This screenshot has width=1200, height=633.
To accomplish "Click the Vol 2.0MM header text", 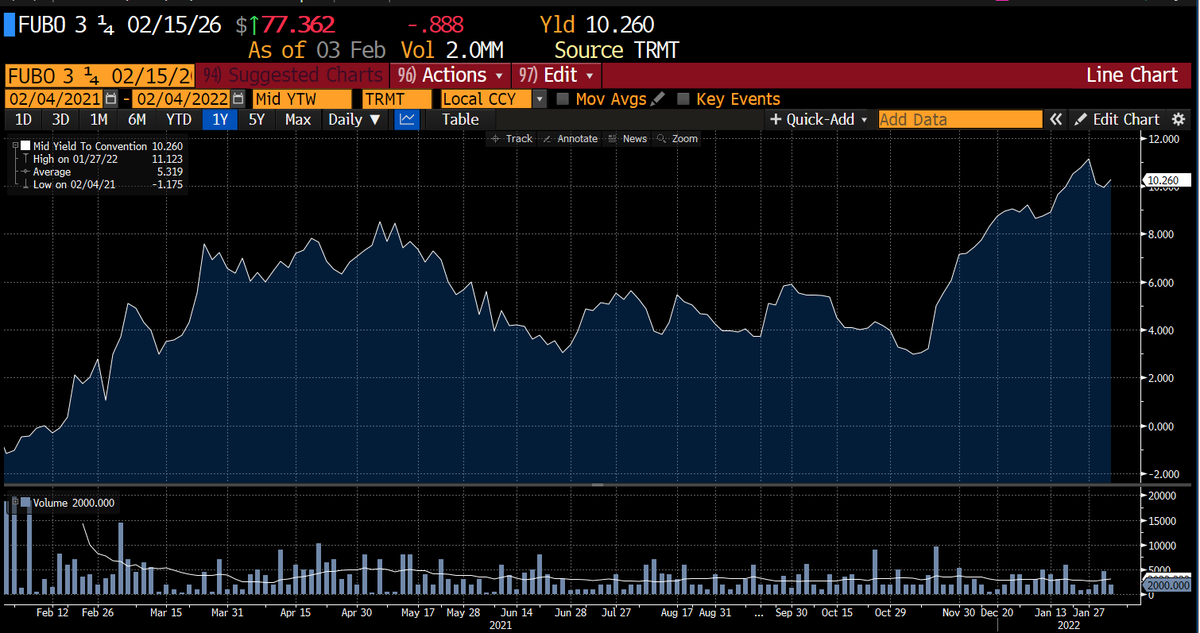I will point(451,50).
